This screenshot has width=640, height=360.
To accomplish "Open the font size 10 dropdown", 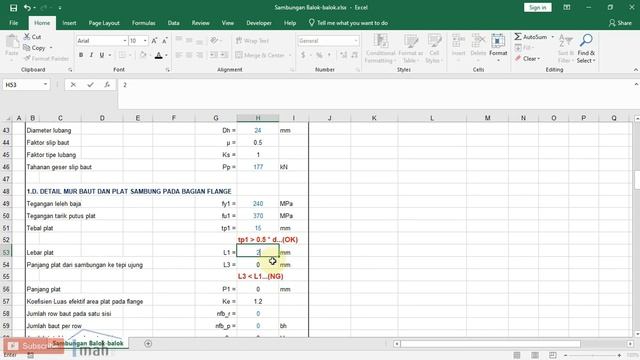I will (x=145, y=41).
